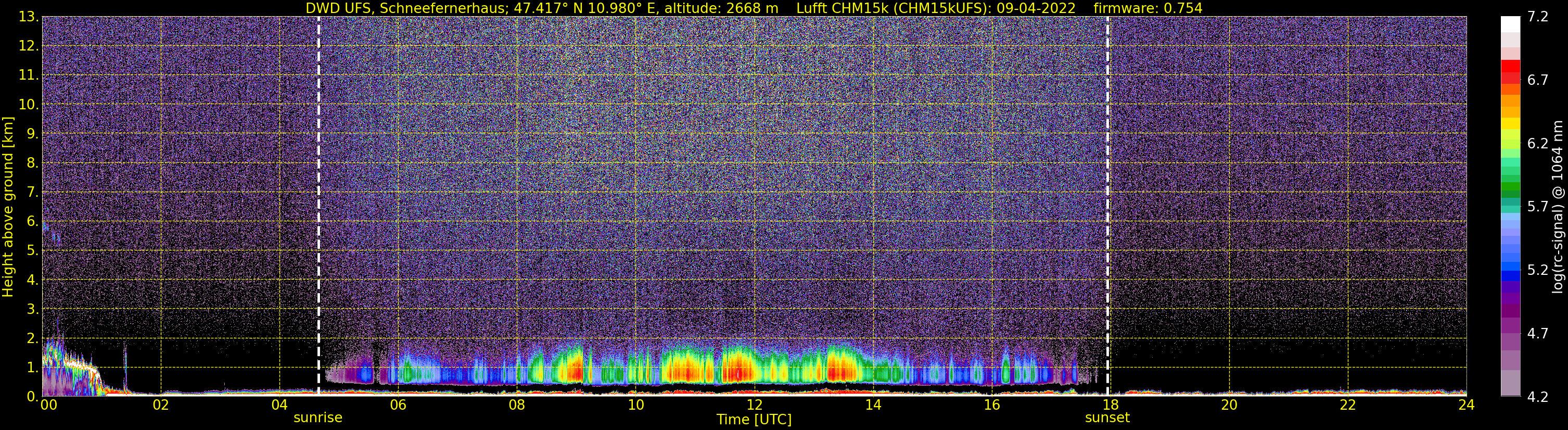Click the white dashed sunset marker line
Image resolution: width=1568 pixels, height=430 pixels.
tap(1107, 206)
